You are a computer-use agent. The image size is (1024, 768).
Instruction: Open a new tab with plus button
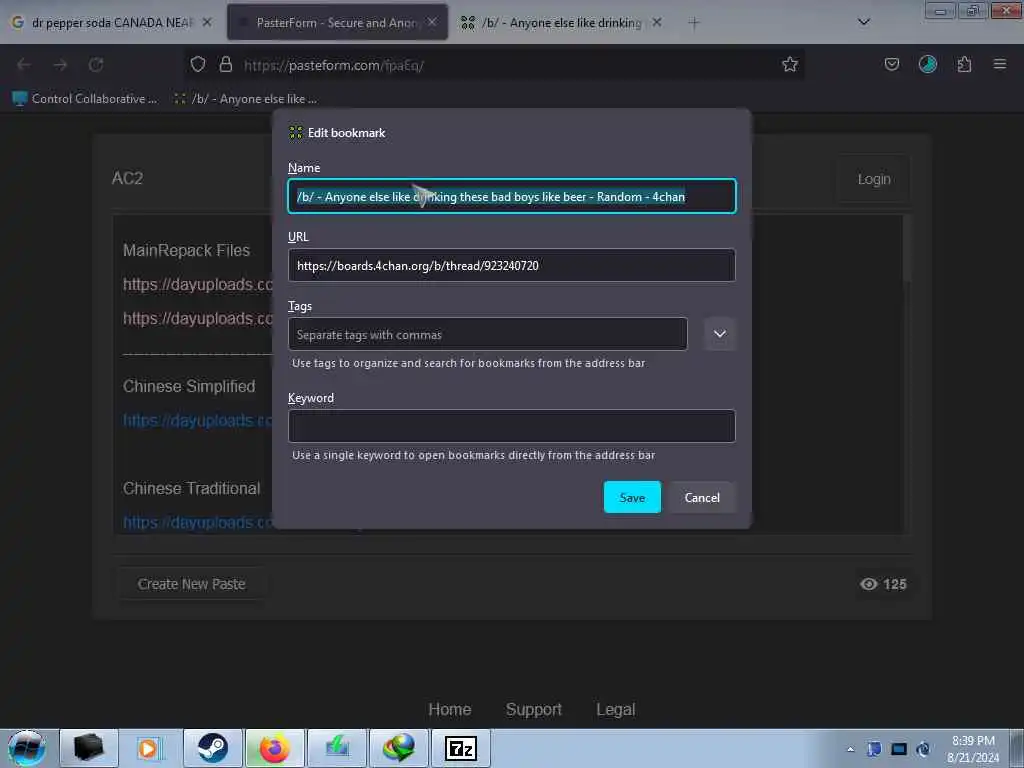(x=694, y=23)
